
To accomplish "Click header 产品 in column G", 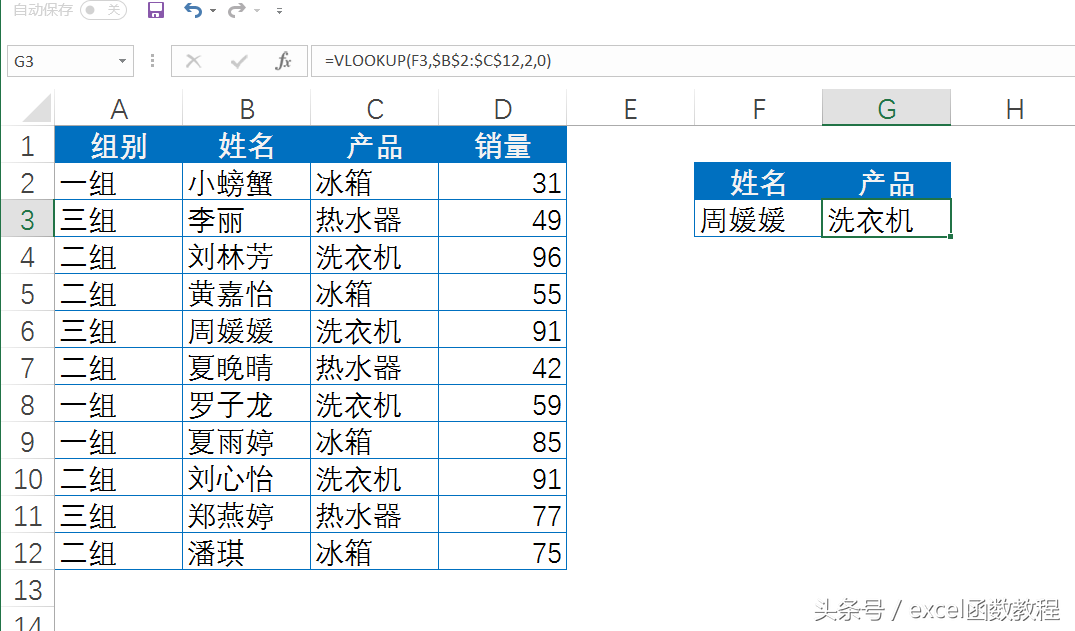I will click(x=886, y=182).
